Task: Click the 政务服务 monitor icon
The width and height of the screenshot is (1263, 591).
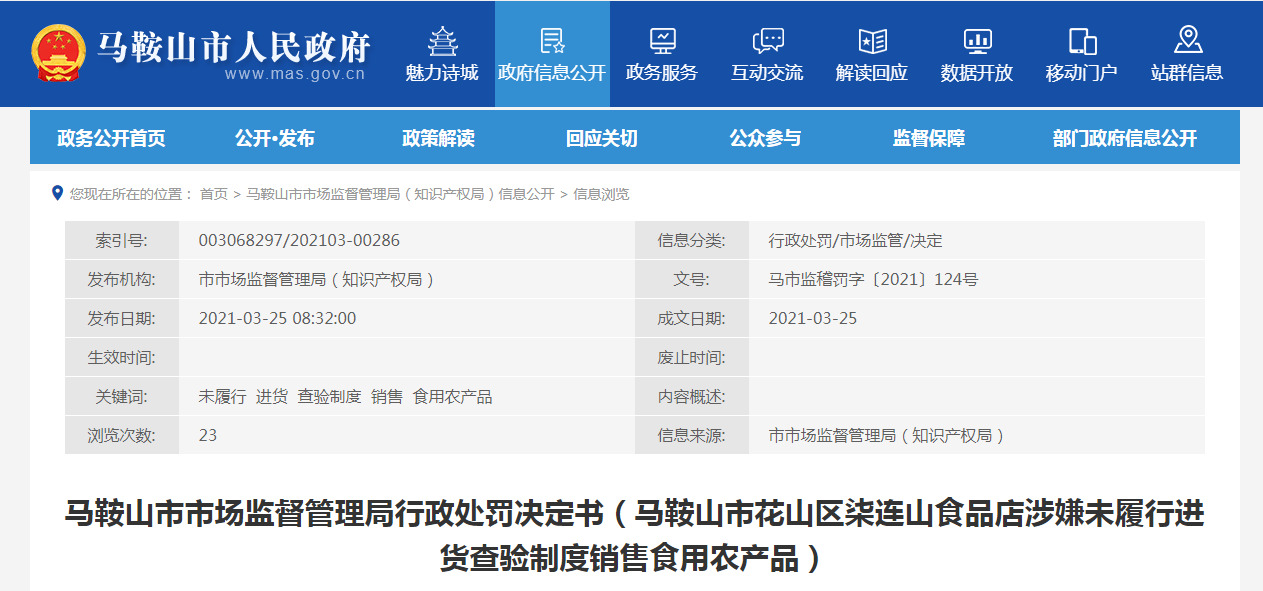Action: (662, 40)
